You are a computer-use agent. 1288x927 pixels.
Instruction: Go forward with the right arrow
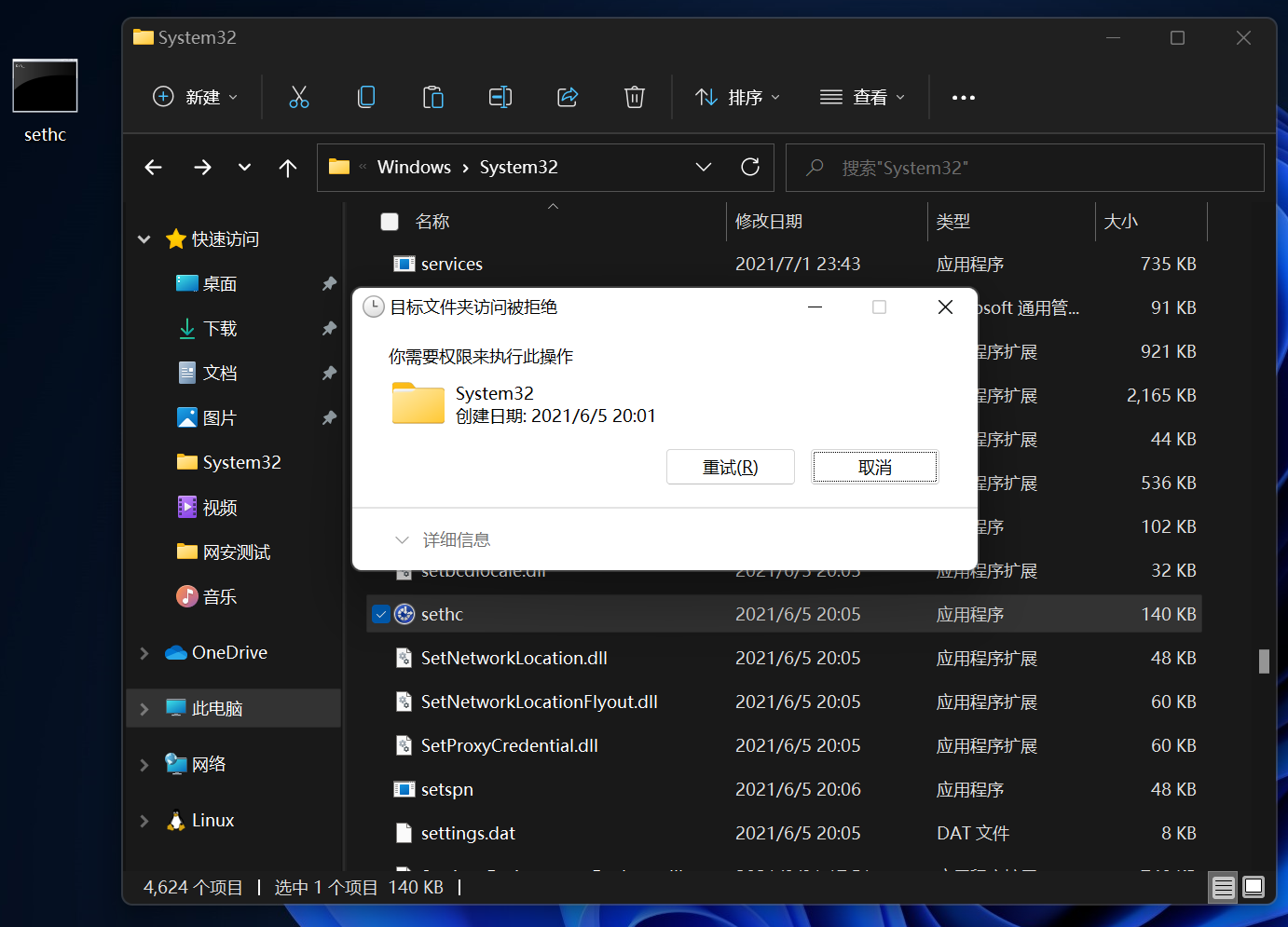pyautogui.click(x=202, y=168)
